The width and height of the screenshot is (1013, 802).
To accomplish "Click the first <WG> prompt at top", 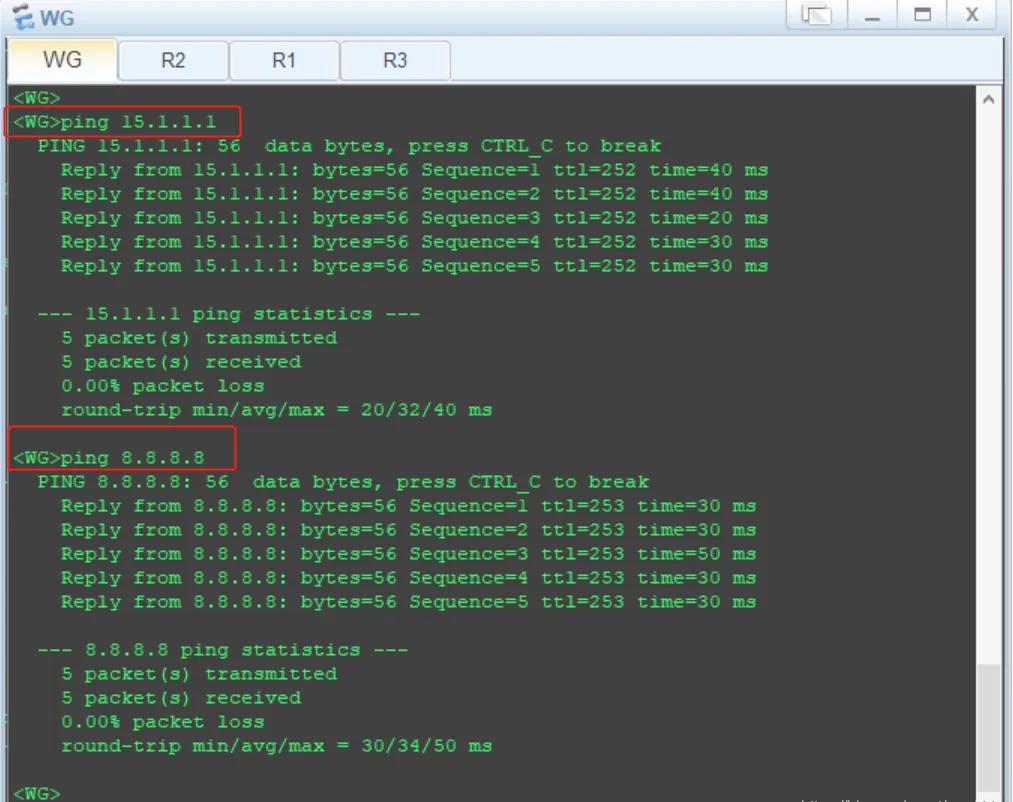I will click(37, 98).
